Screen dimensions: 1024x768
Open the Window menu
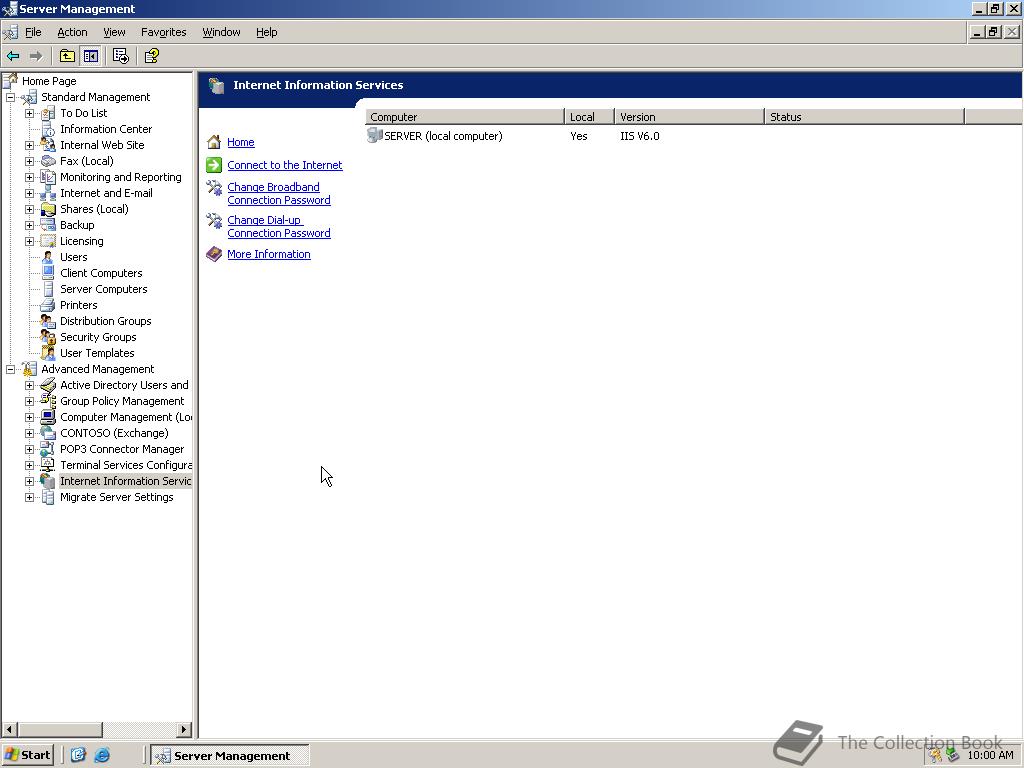(221, 32)
